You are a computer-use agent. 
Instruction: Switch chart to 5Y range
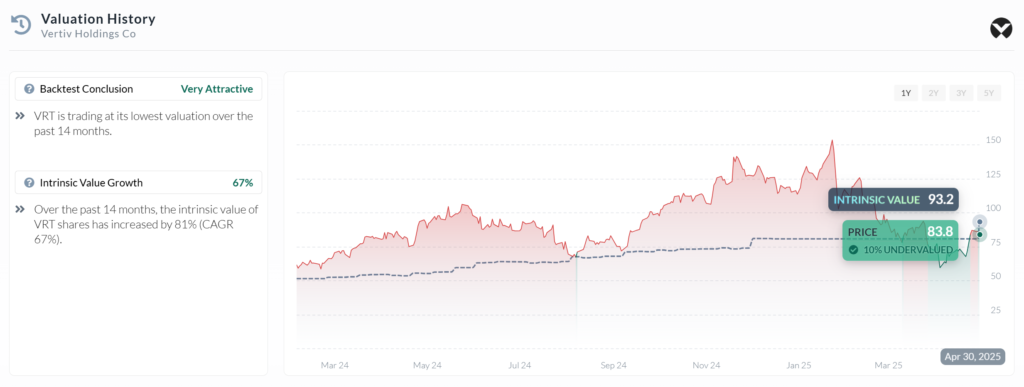(x=988, y=93)
